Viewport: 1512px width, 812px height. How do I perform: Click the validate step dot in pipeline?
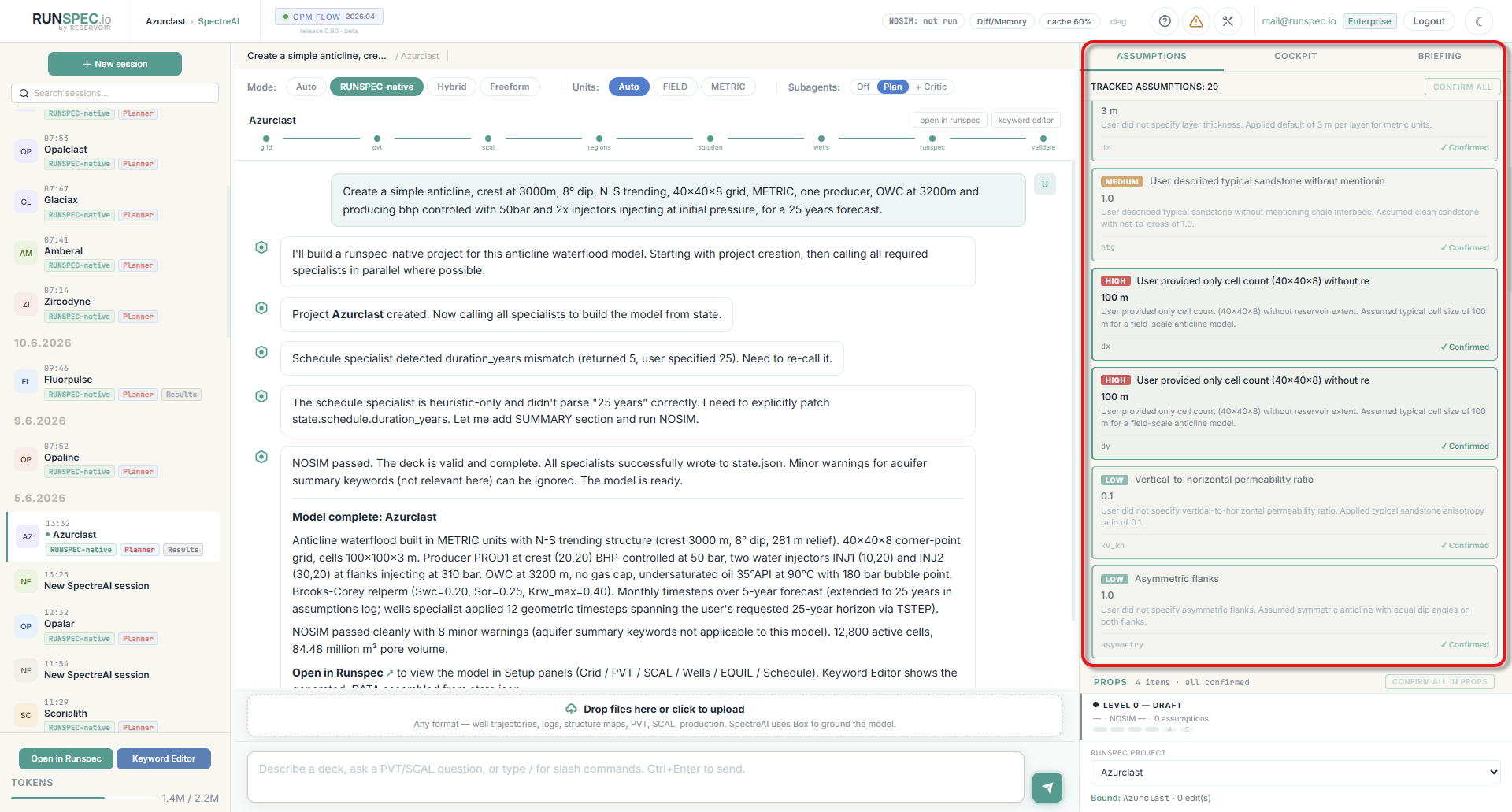point(1043,139)
